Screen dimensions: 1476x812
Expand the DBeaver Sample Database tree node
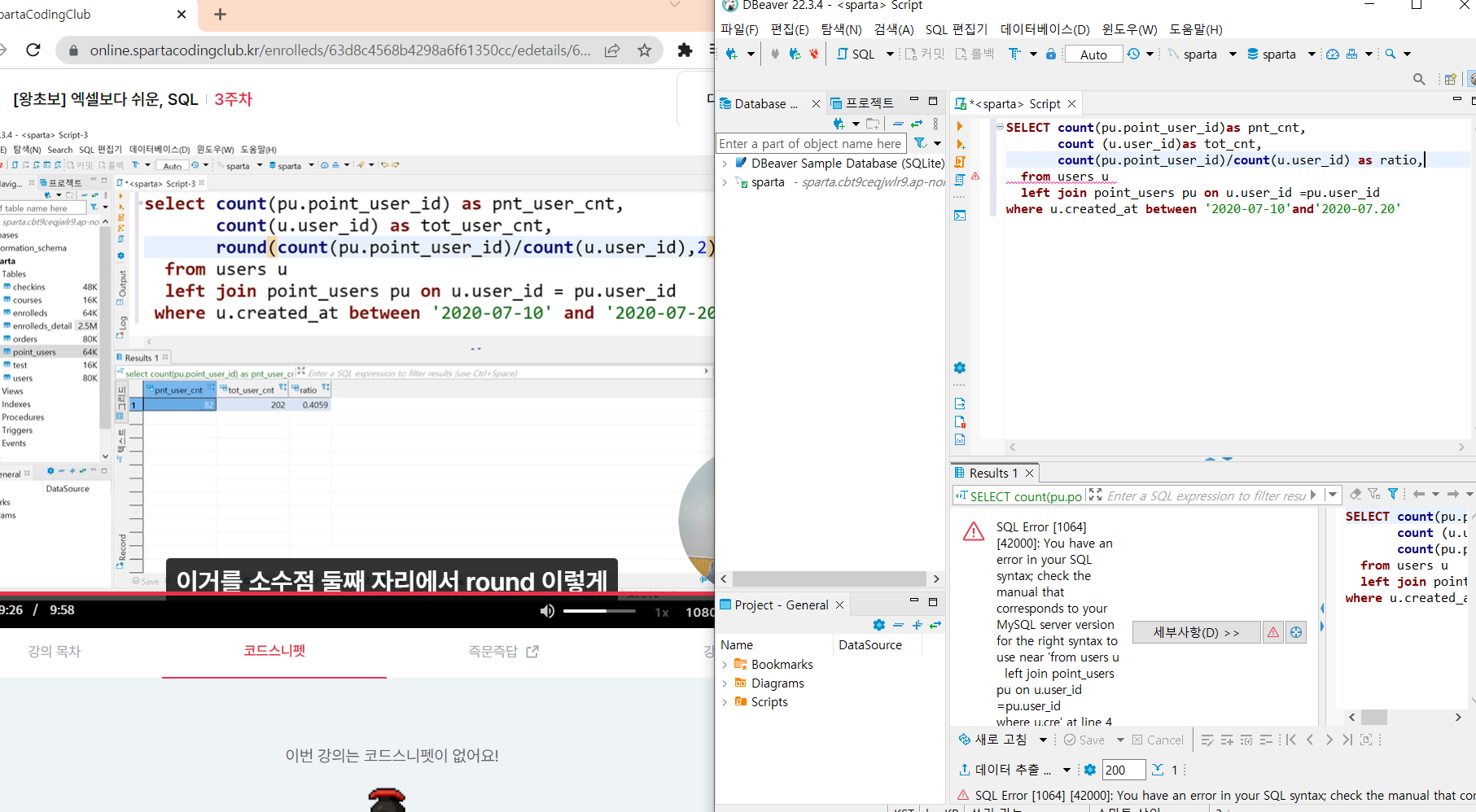(725, 163)
